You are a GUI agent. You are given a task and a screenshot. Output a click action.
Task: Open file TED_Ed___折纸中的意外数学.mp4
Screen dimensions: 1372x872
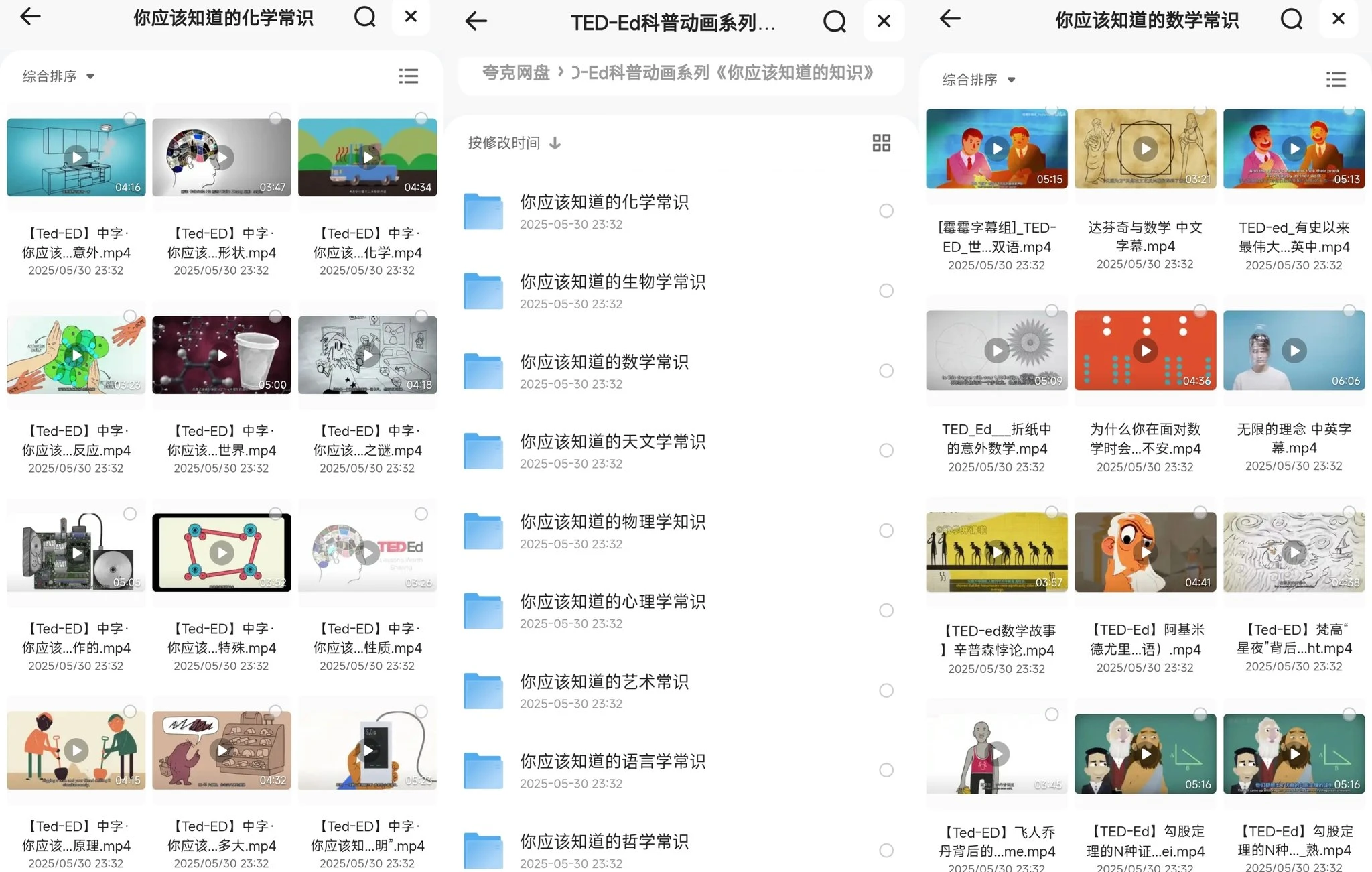point(996,439)
